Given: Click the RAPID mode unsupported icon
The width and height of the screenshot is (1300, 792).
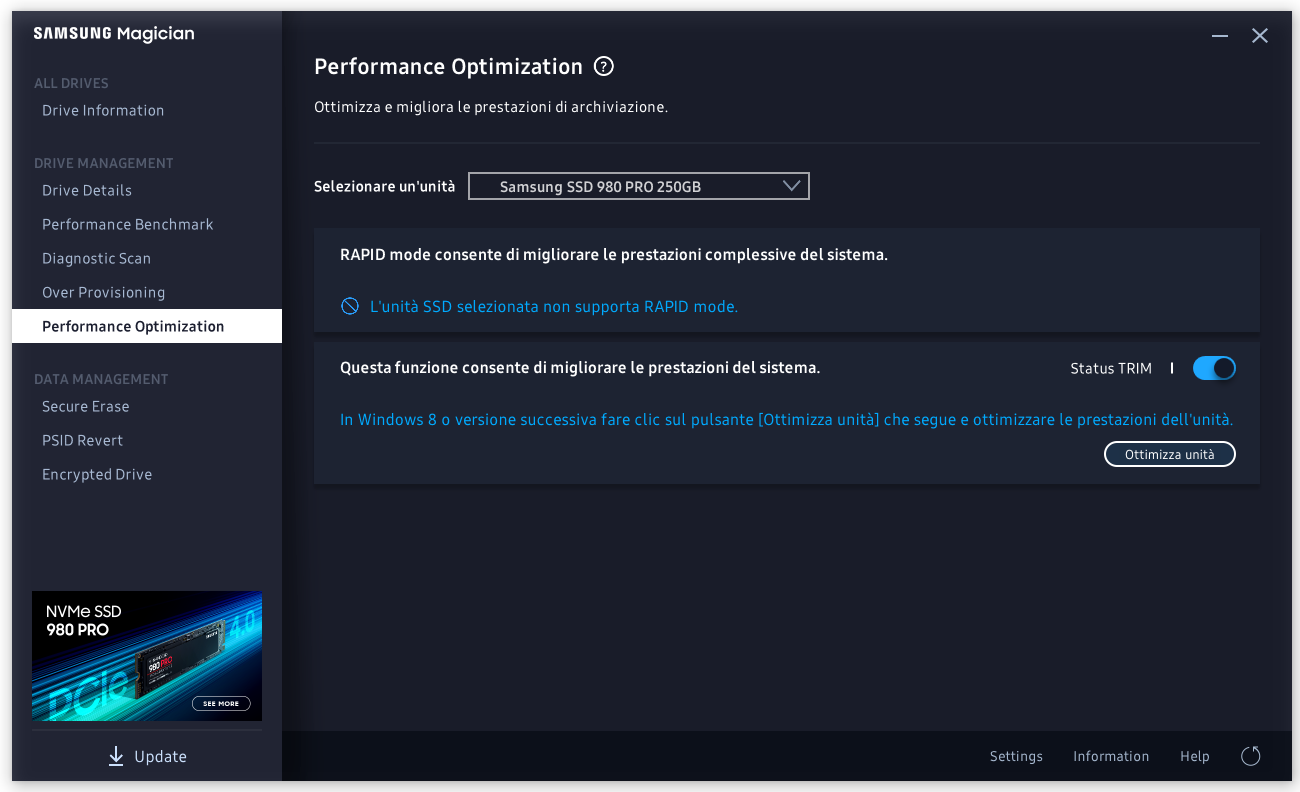Looking at the screenshot, I should pyautogui.click(x=350, y=306).
